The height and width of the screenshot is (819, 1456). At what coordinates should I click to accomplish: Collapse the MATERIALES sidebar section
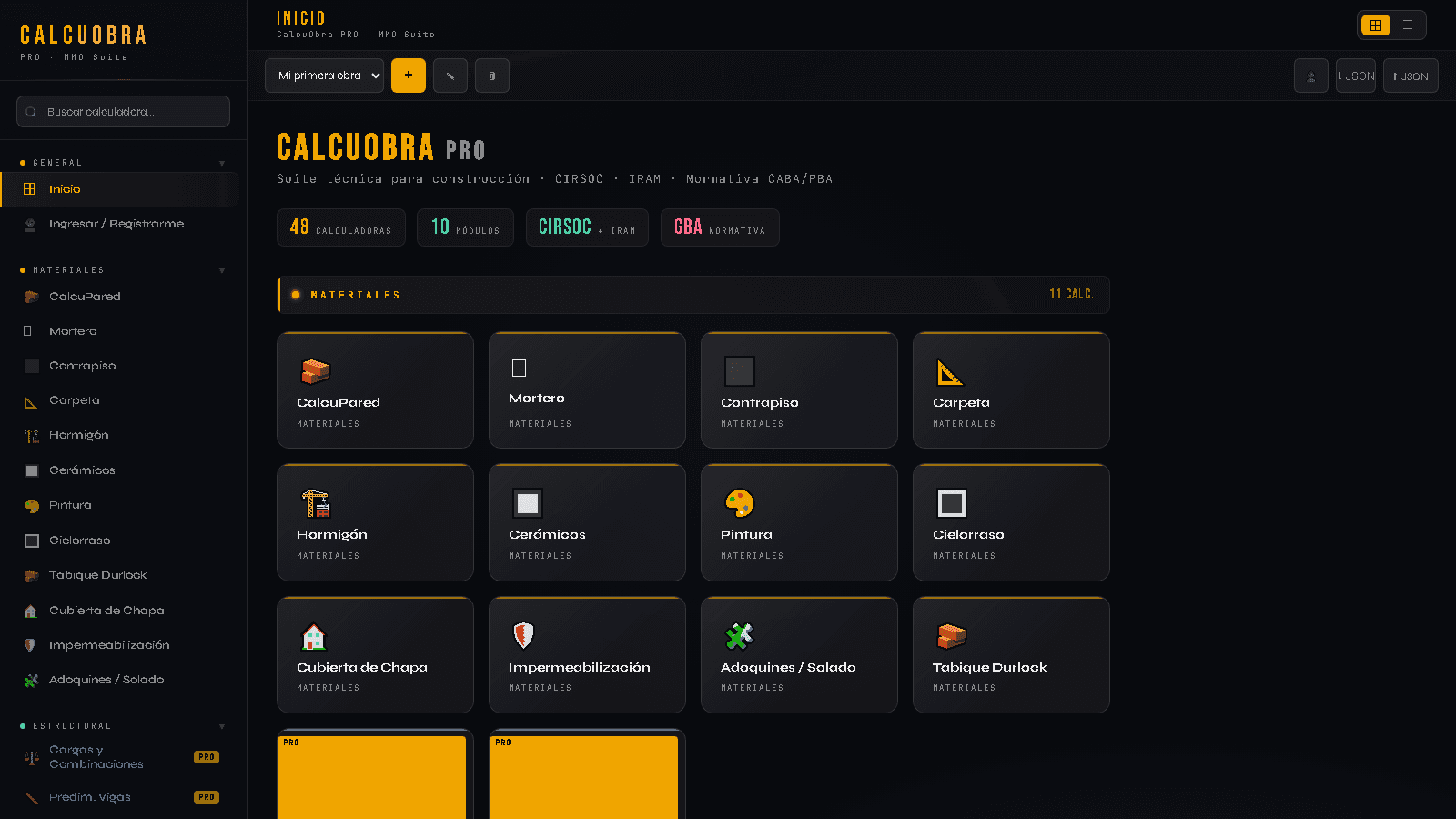coord(222,271)
